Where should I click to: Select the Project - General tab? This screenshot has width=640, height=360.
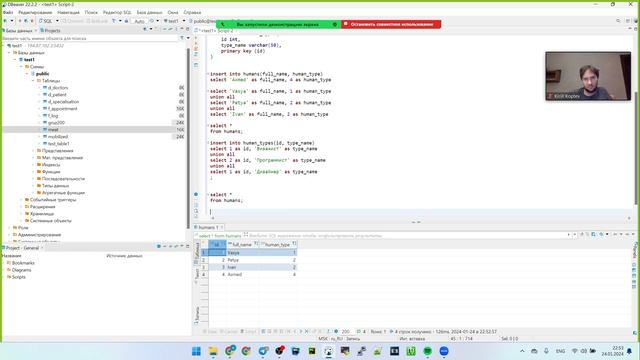tap(22, 248)
